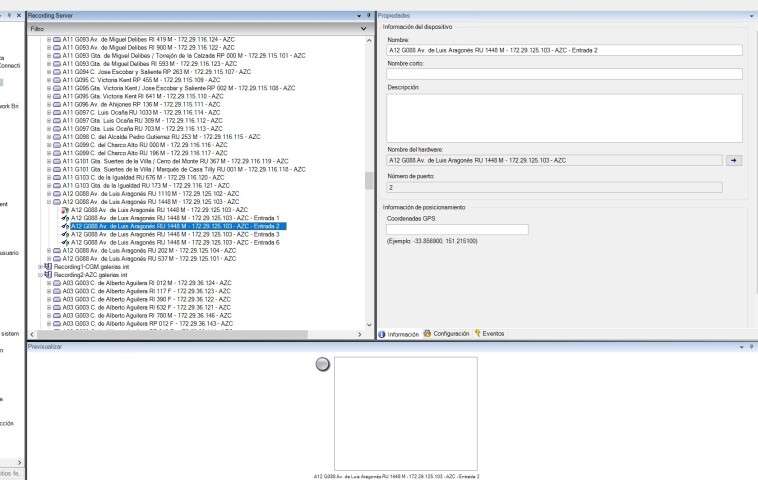Expand the Filtro dropdown chevron
This screenshot has height=480, width=758.
coord(365,29)
